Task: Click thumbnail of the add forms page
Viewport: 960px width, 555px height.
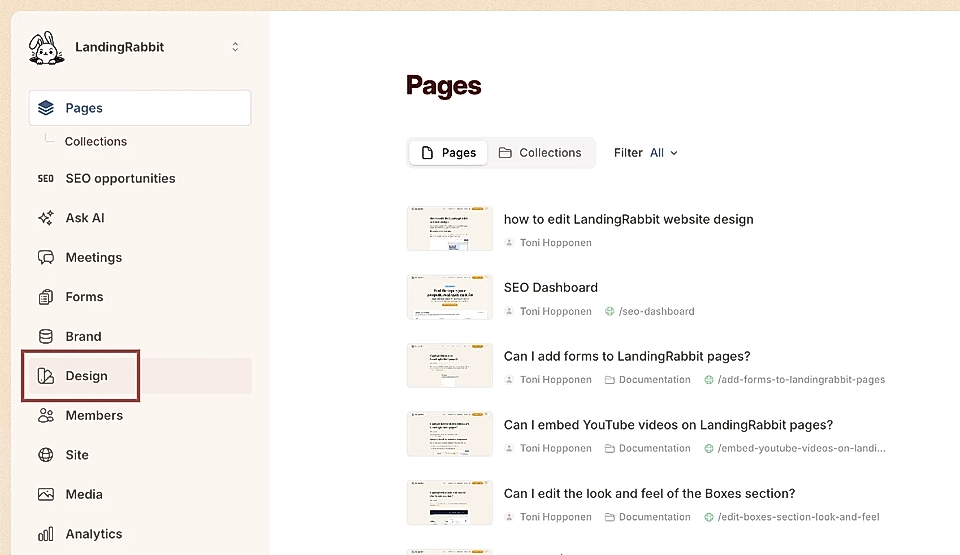Action: click(450, 366)
